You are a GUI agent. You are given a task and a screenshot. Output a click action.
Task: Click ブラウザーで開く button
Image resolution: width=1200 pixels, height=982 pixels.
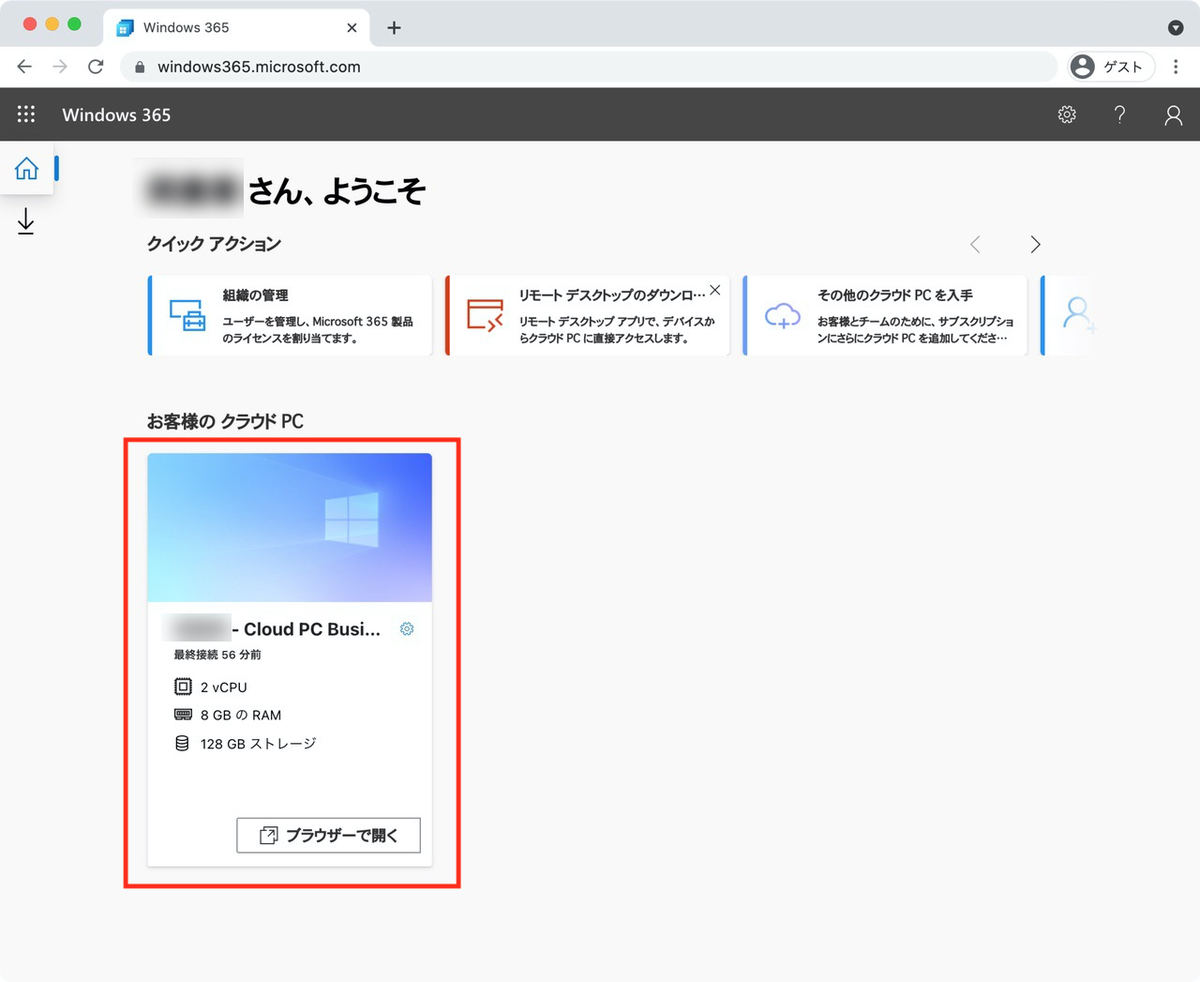(x=328, y=835)
